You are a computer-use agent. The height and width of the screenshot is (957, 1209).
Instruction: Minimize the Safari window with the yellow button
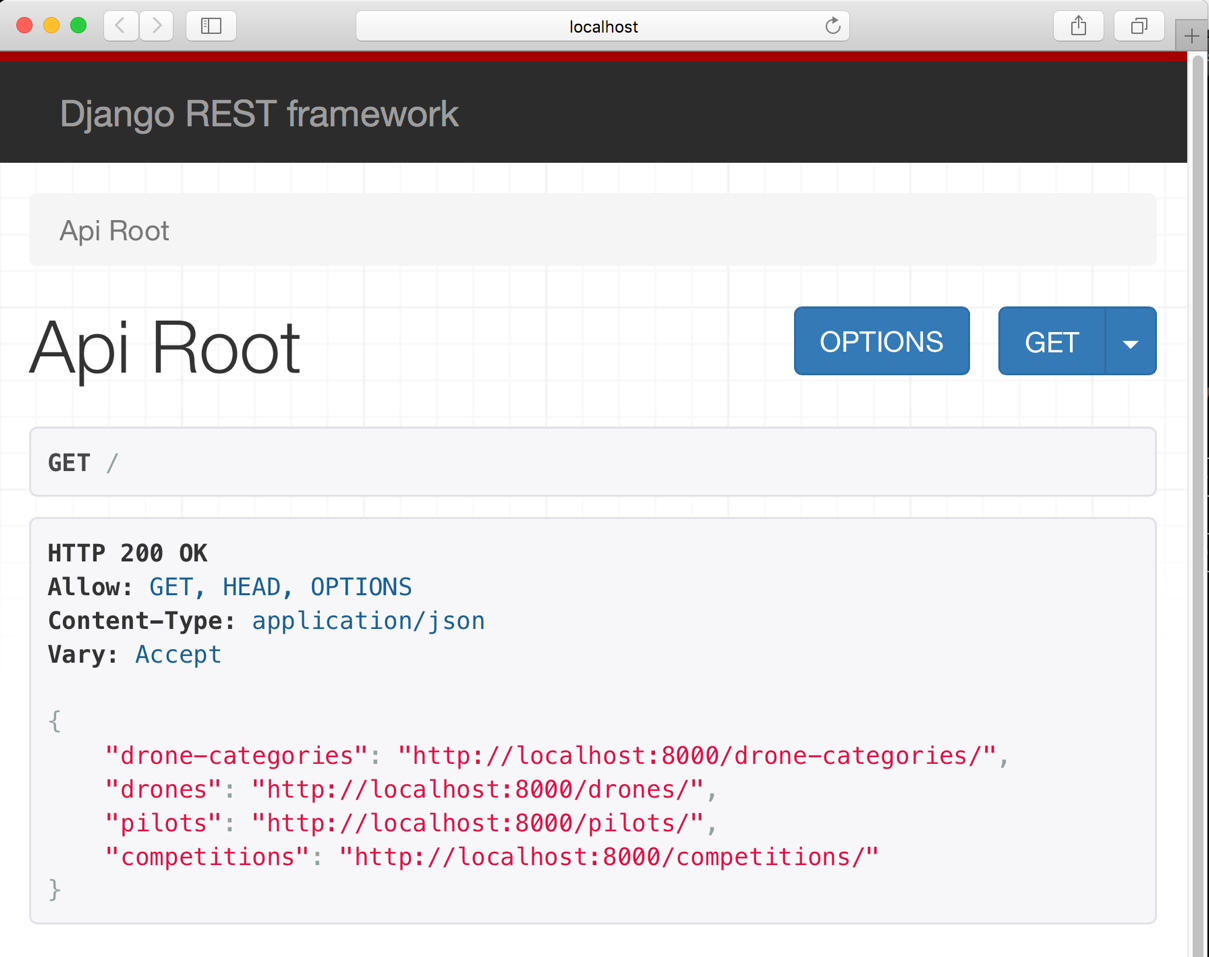click(x=51, y=26)
